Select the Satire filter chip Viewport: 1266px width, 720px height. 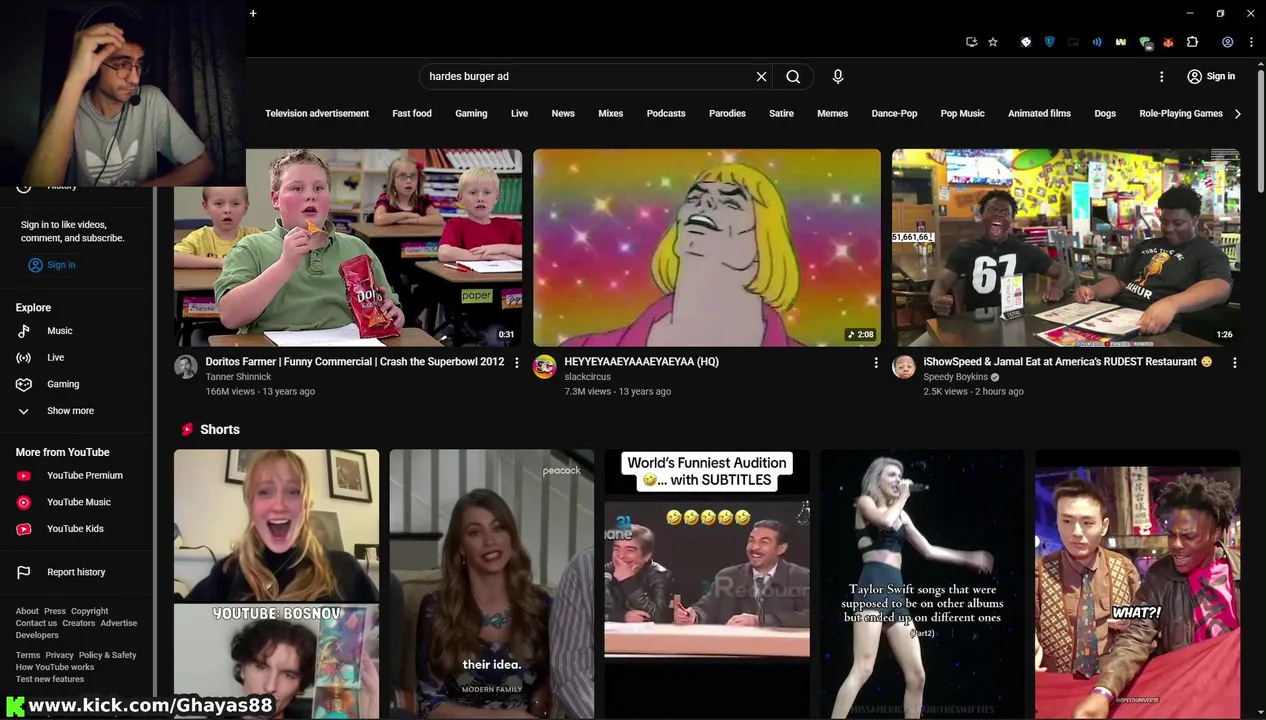coord(781,114)
